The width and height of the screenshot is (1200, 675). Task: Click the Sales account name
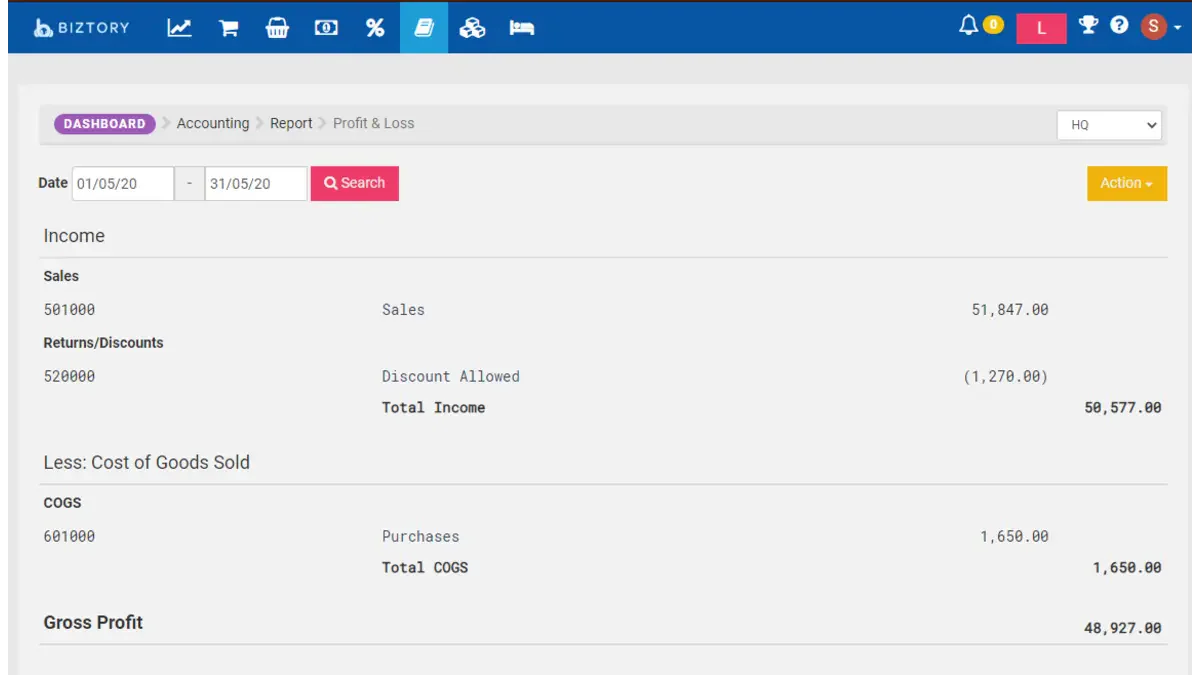[x=403, y=310]
